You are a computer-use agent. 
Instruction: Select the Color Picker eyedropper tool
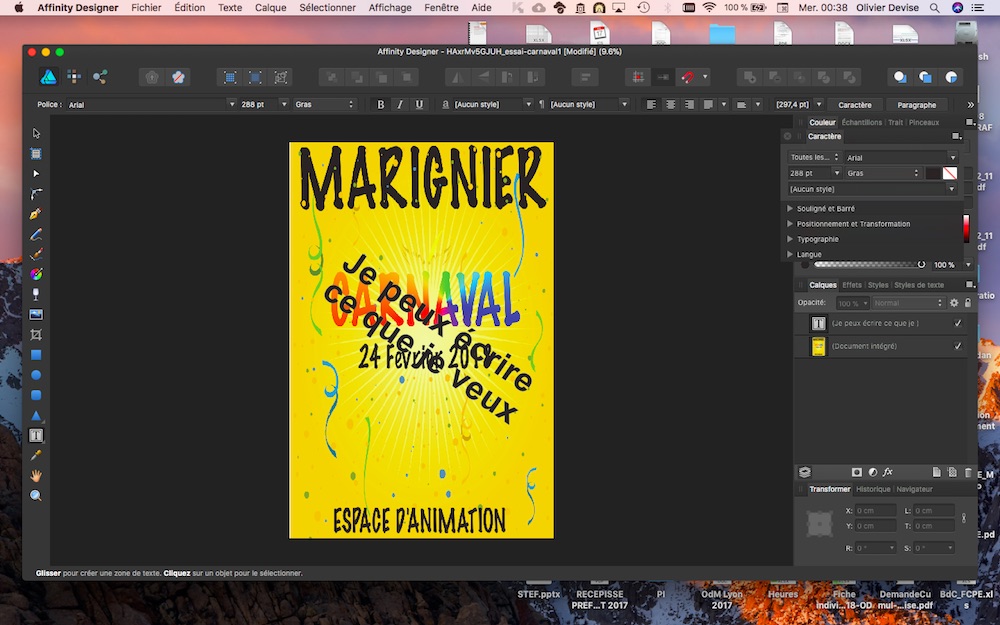pos(36,455)
